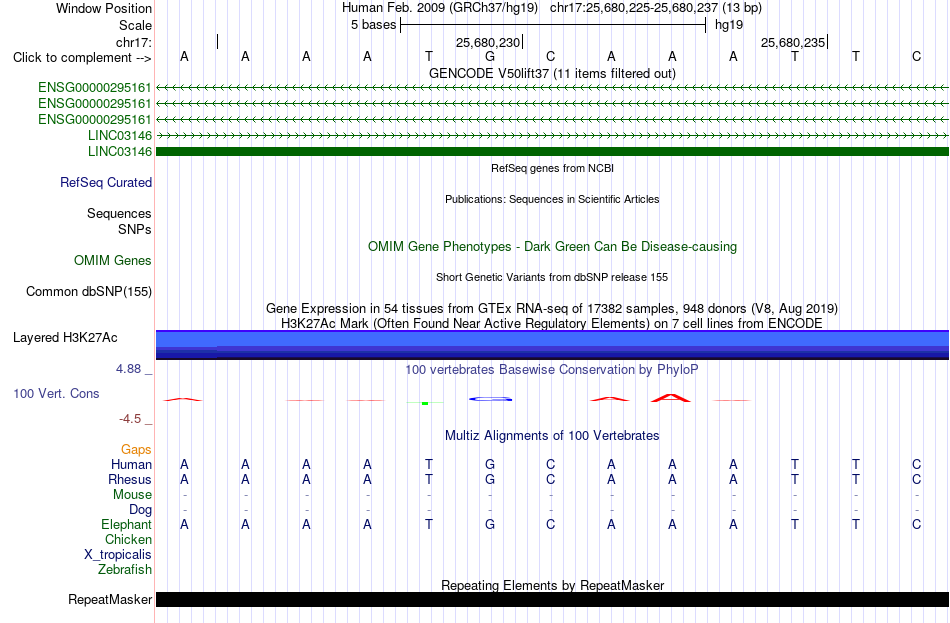Click the H3K27Ac Mark ENCODE title
Viewport: 950px width, 623px height.
coord(552,324)
